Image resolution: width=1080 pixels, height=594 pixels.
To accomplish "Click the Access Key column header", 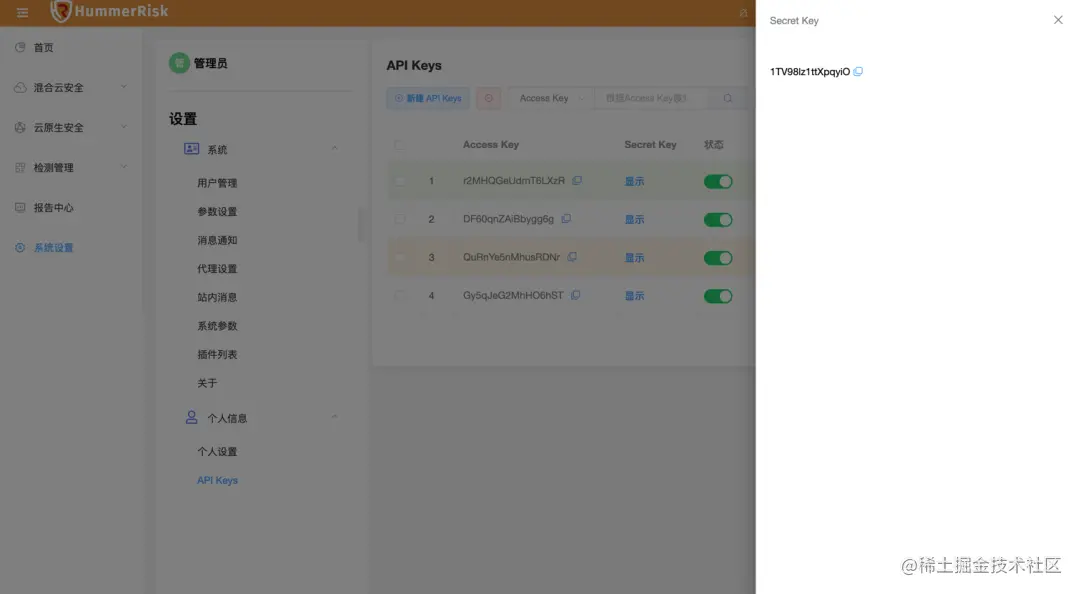I will 490,145.
